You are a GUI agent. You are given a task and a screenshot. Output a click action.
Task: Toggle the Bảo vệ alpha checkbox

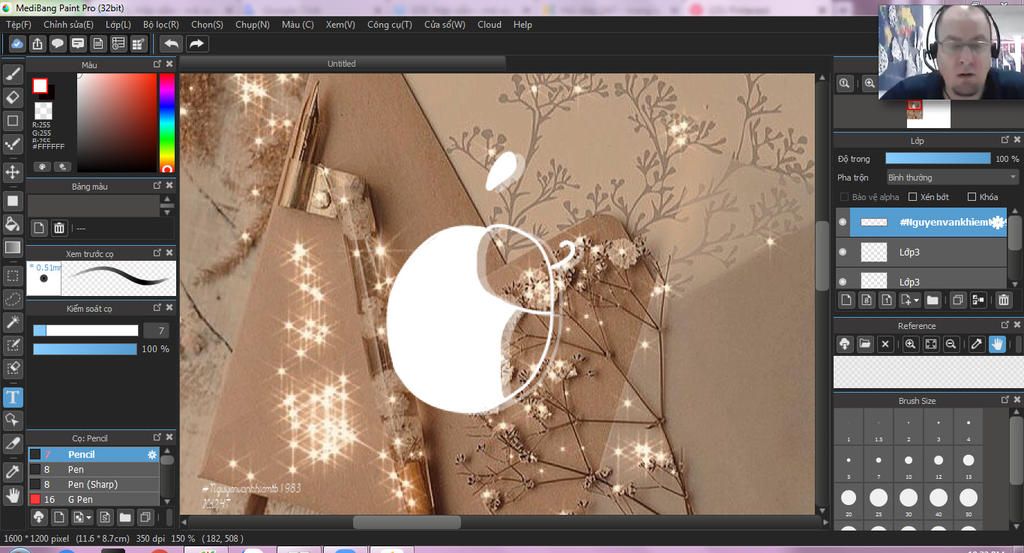(844, 197)
